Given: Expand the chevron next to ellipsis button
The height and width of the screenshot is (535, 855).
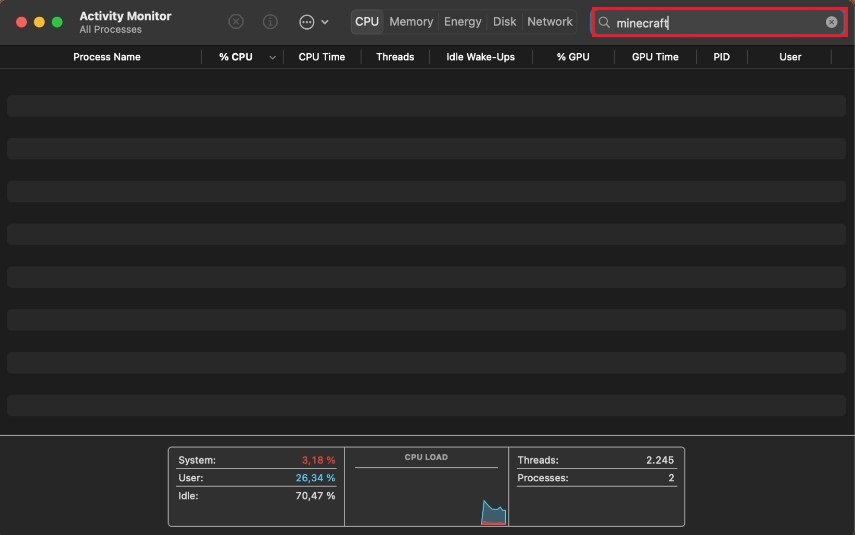Looking at the screenshot, I should [x=325, y=22].
